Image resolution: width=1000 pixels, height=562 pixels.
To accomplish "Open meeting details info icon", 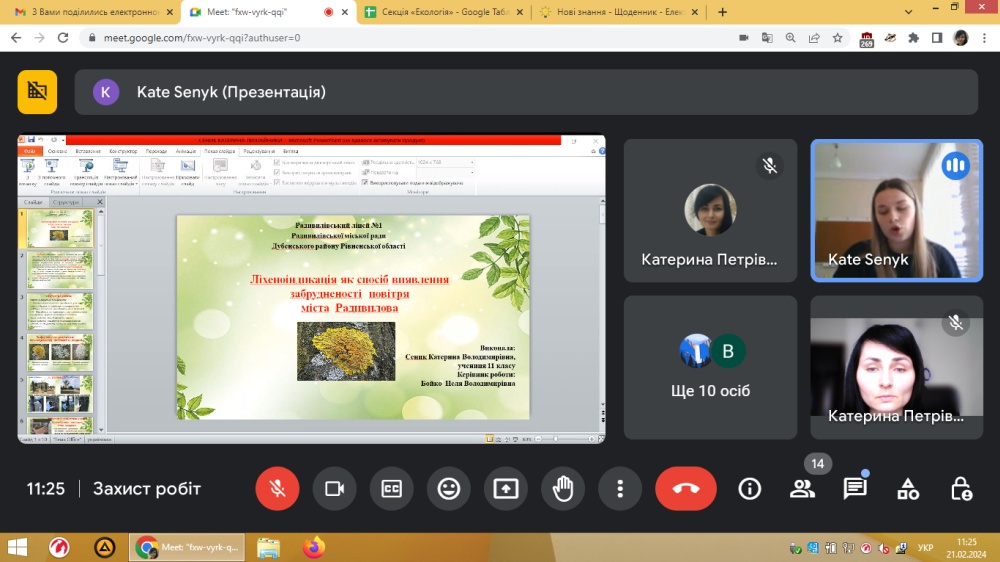I will point(749,489).
